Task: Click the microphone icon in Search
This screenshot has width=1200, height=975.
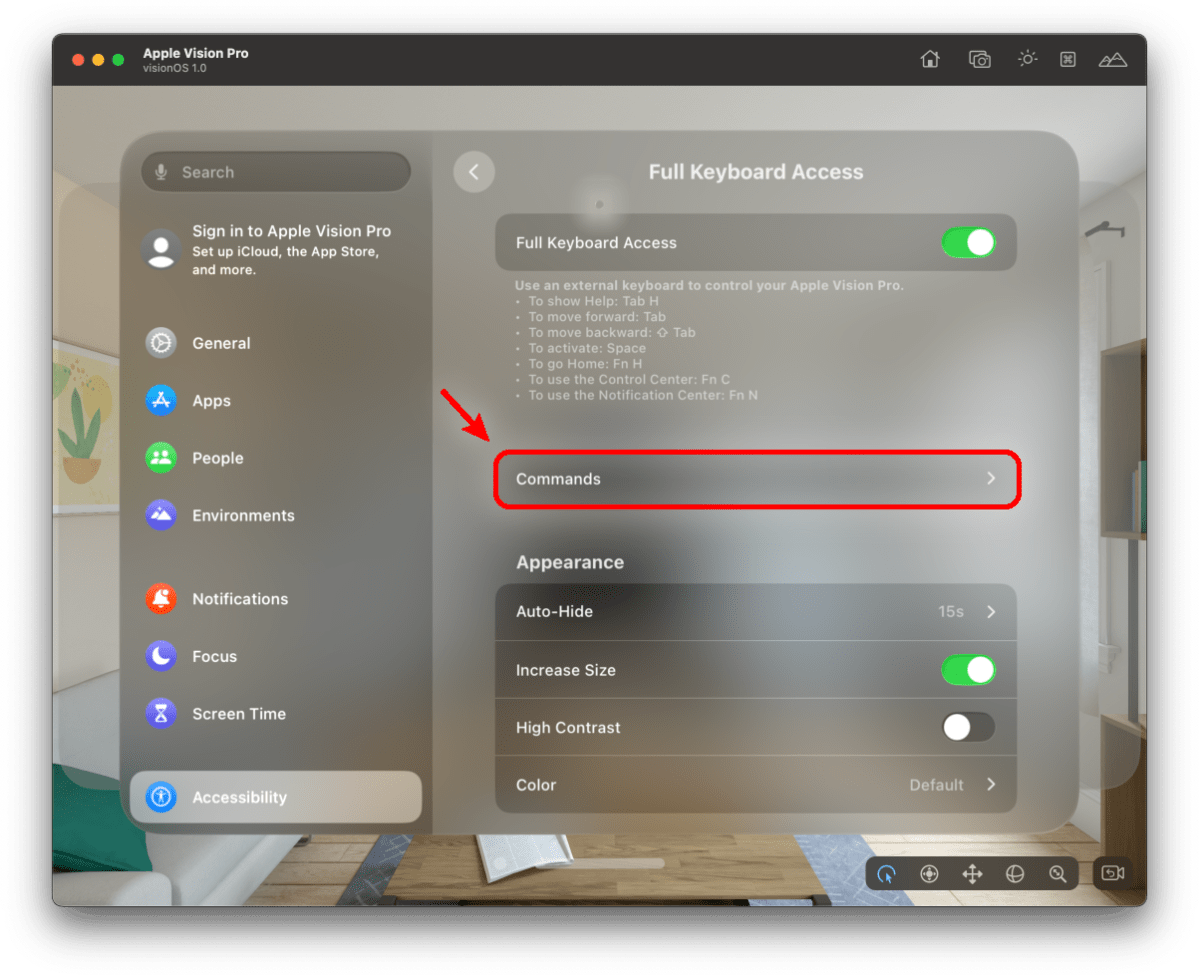Action: pyautogui.click(x=161, y=172)
